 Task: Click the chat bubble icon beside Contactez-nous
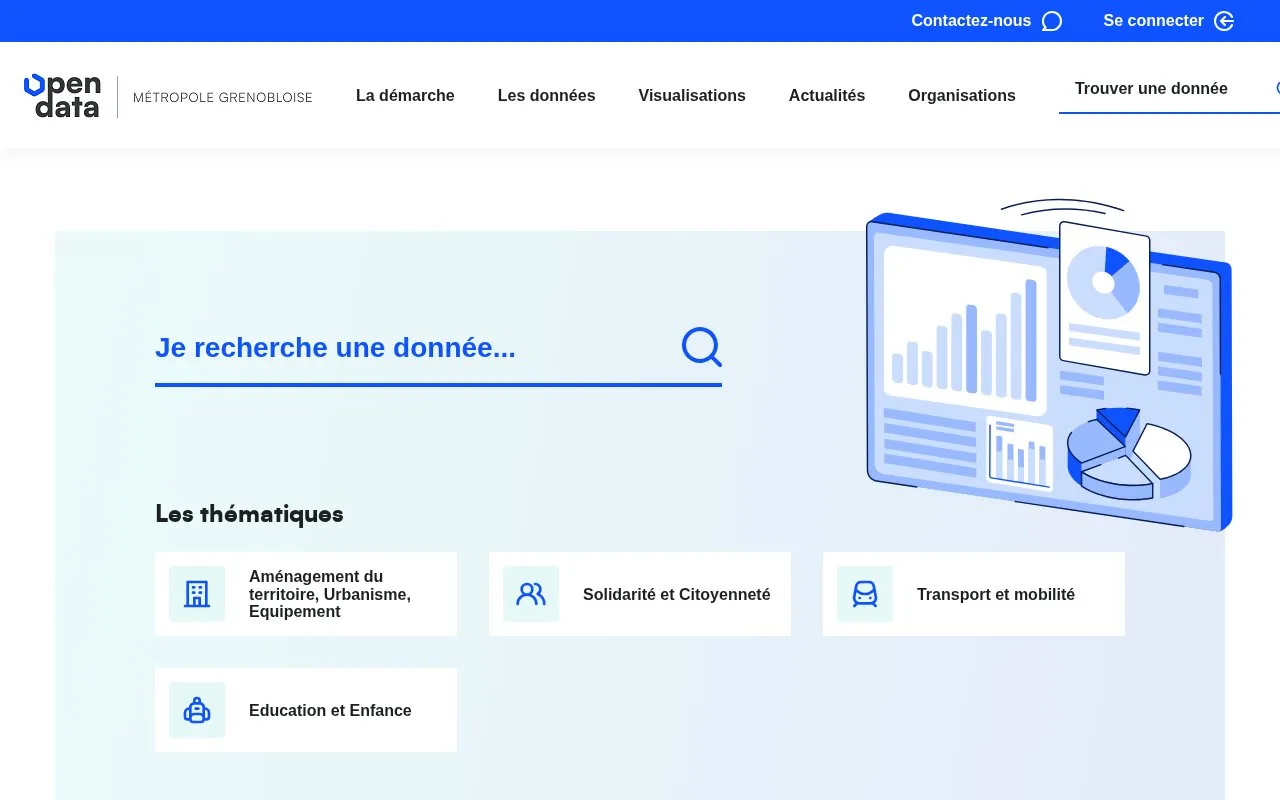1052,21
